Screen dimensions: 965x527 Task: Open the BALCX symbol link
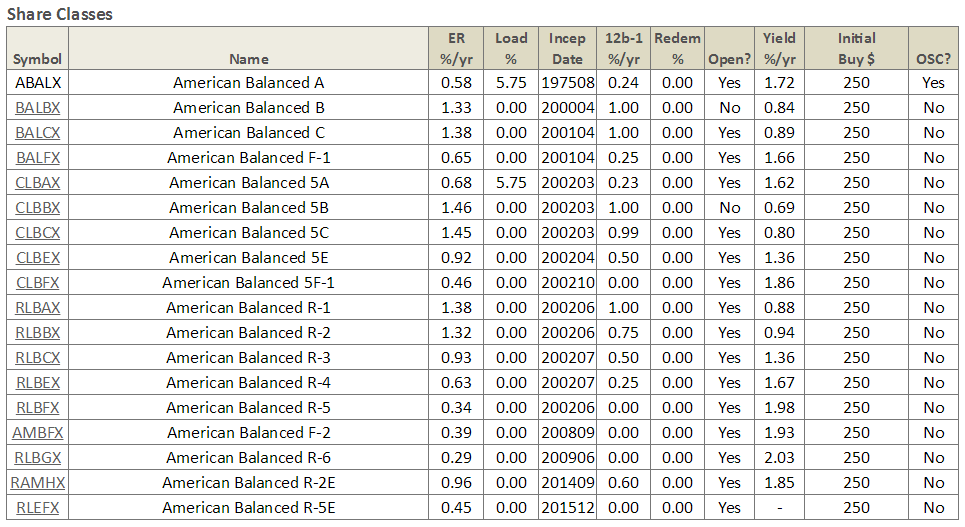38,133
